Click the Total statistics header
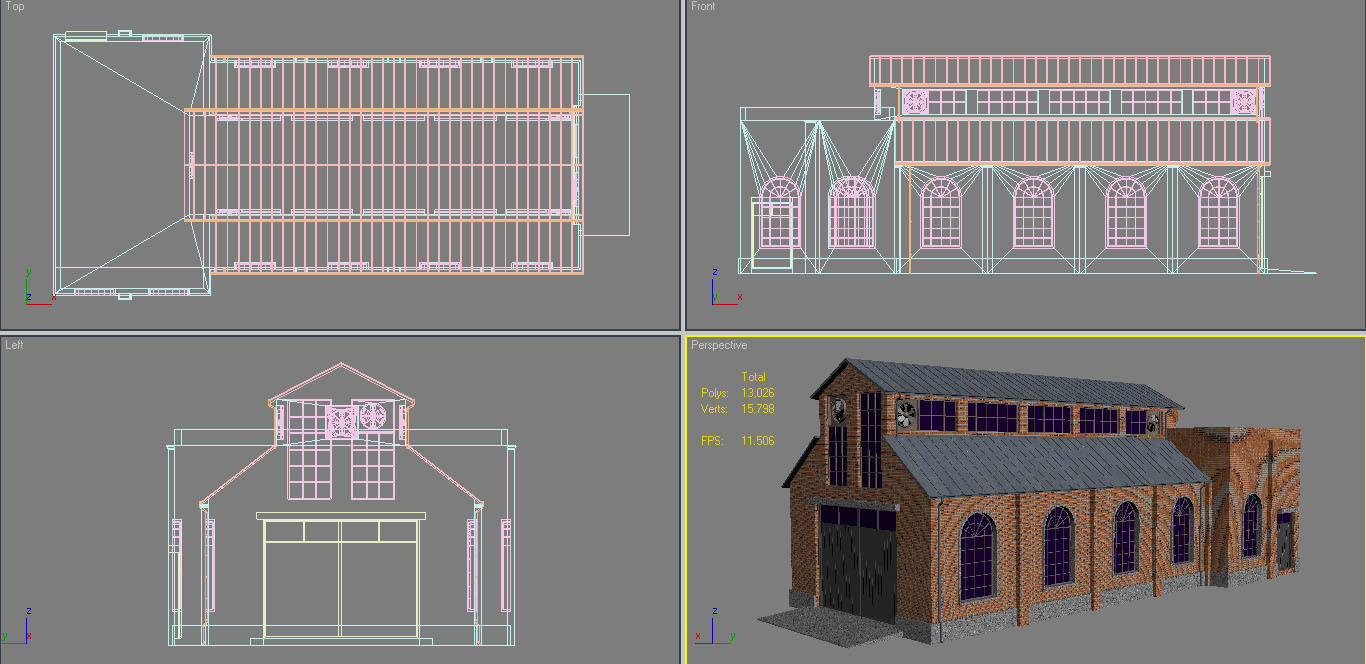1366x664 pixels. pyautogui.click(x=753, y=377)
